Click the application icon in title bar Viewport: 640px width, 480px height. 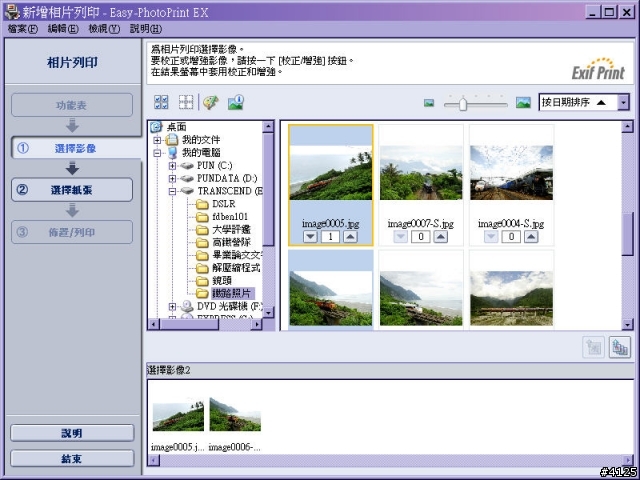pos(12,12)
